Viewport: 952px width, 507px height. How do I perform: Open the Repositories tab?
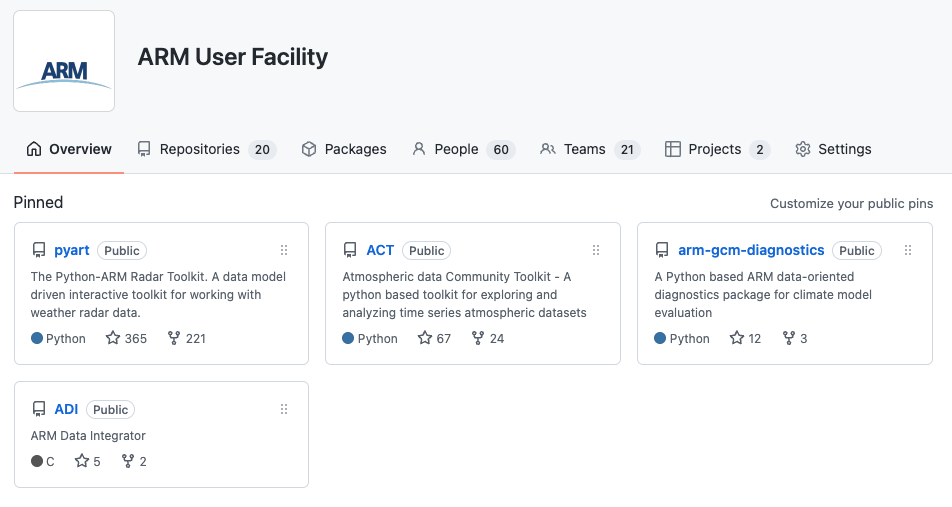click(206, 149)
